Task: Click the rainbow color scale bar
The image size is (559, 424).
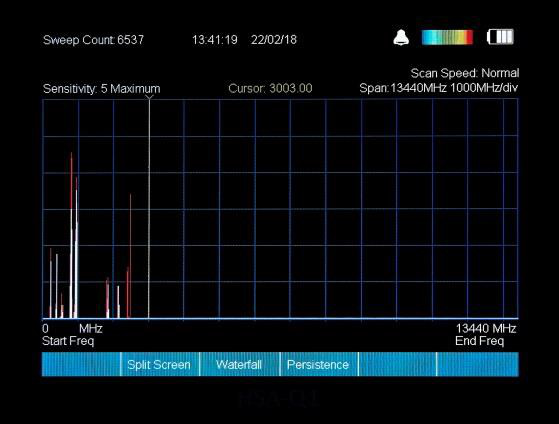Action: click(x=447, y=37)
